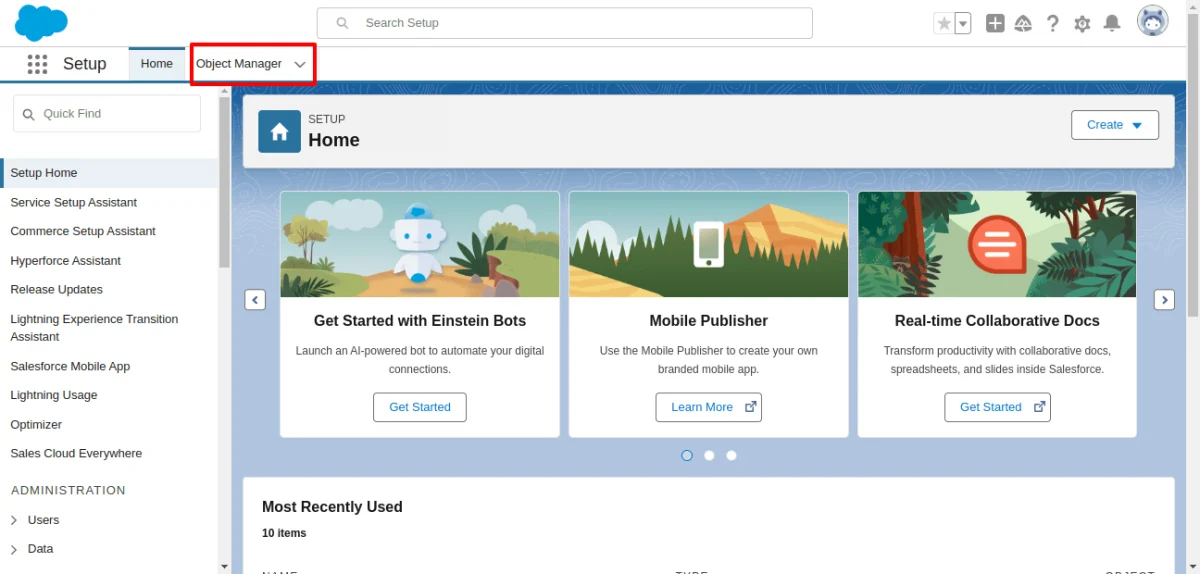Click the search magnifier icon in Search Setup

point(343,23)
